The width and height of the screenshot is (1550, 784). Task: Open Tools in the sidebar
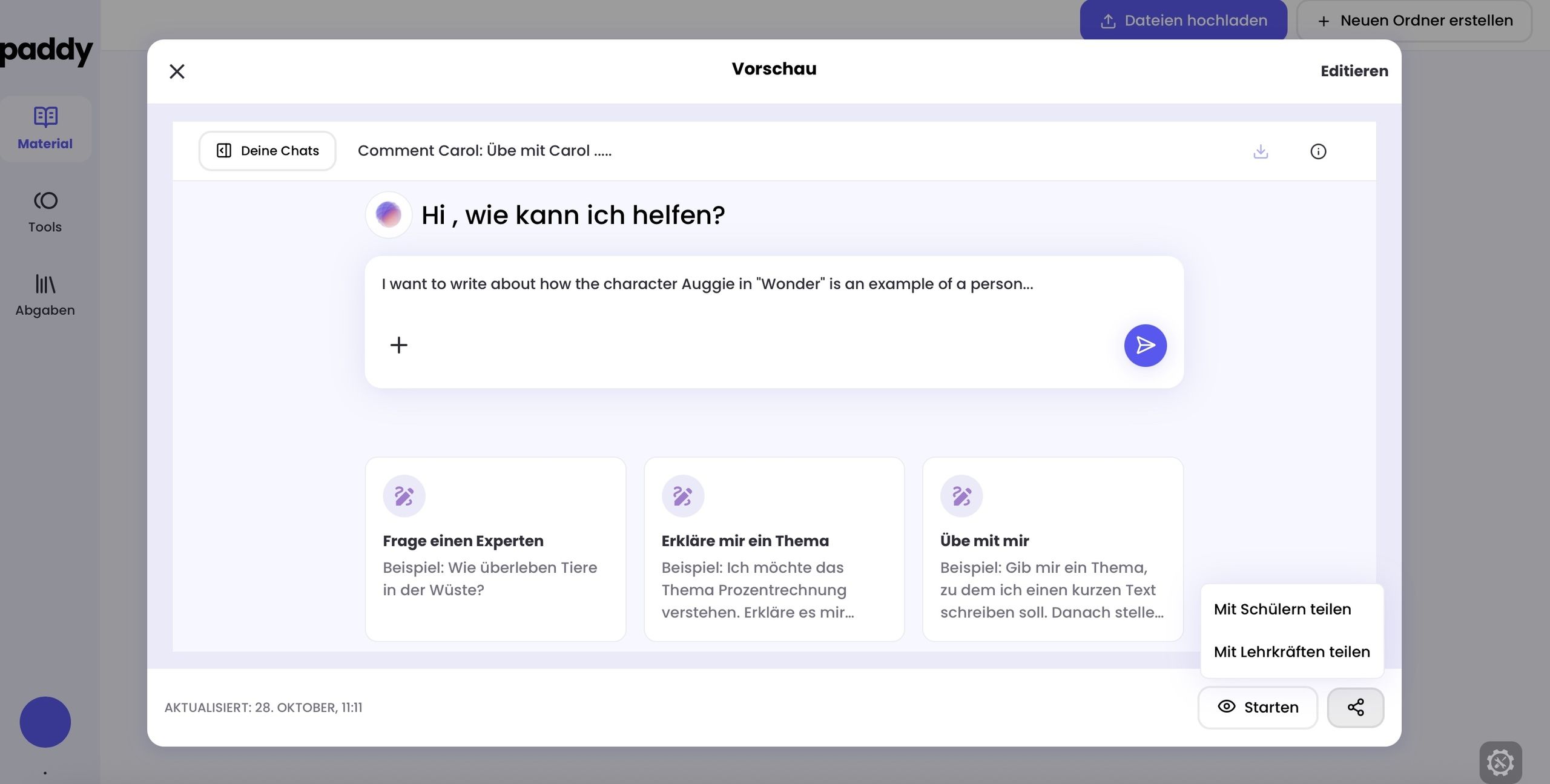45,212
